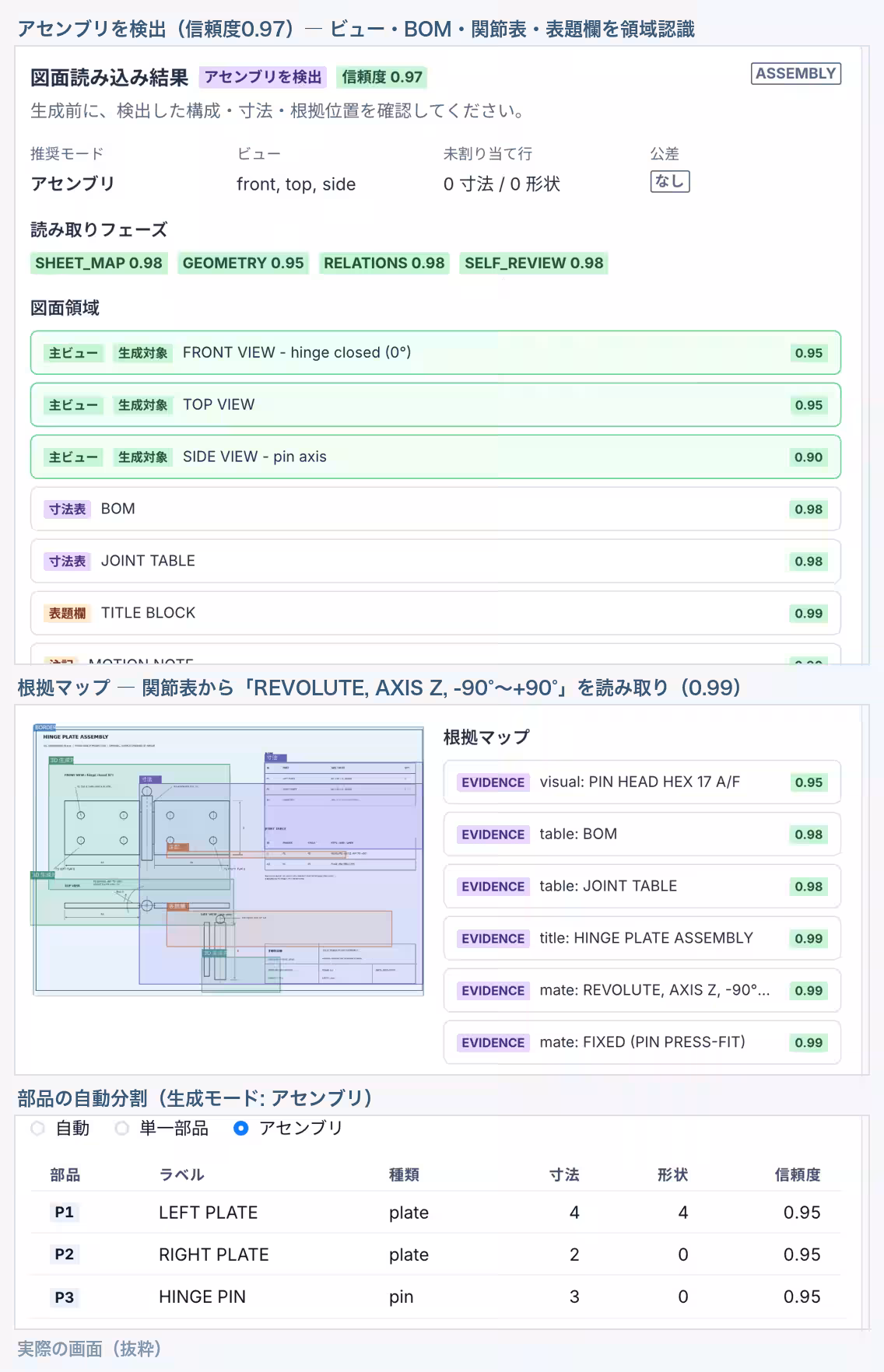The width and height of the screenshot is (884, 1372).
Task: Open evidence mate: FIXED (PIN PRESS-FIT)
Action: [642, 1043]
